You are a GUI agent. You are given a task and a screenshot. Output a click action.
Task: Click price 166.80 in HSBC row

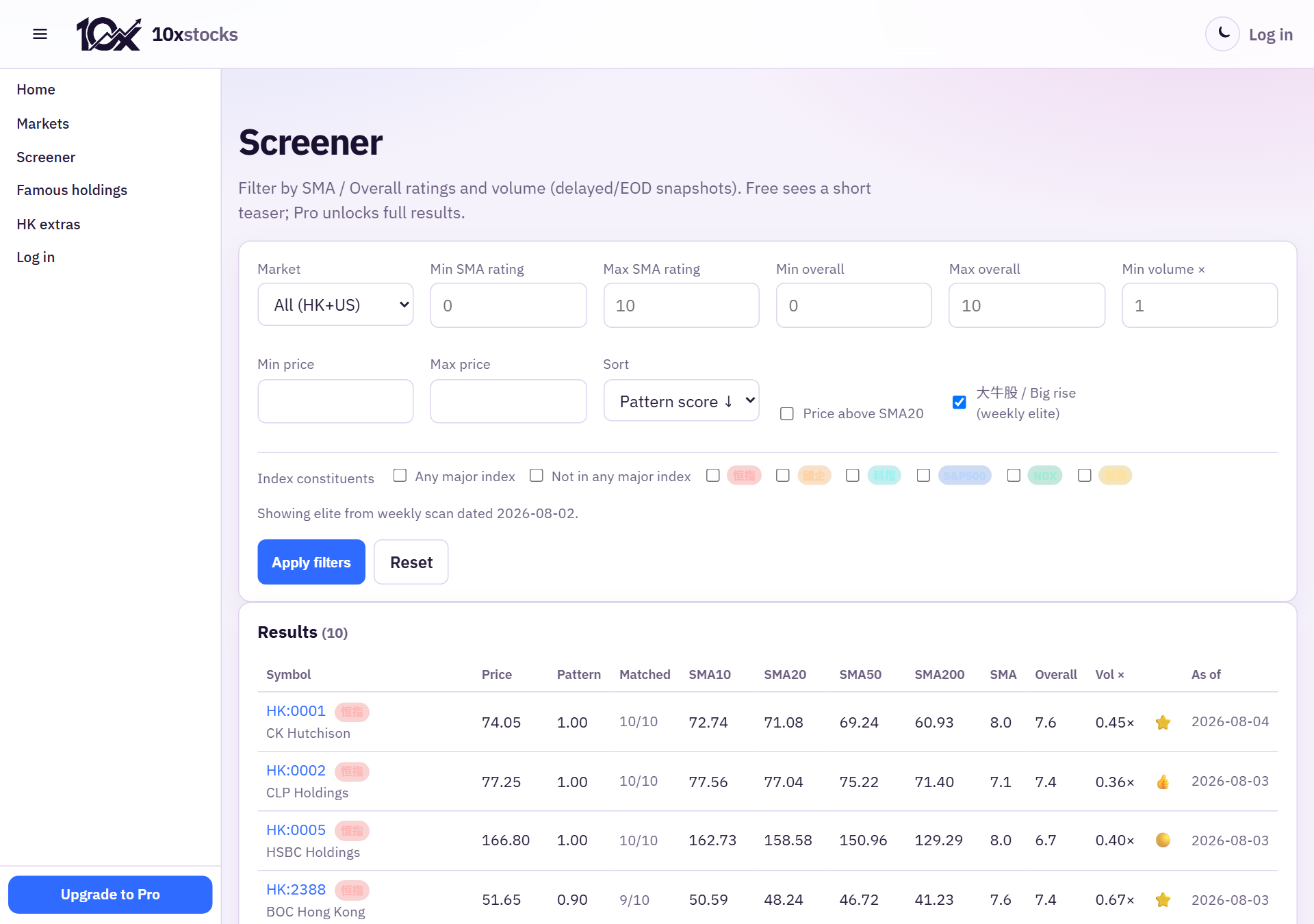click(506, 840)
